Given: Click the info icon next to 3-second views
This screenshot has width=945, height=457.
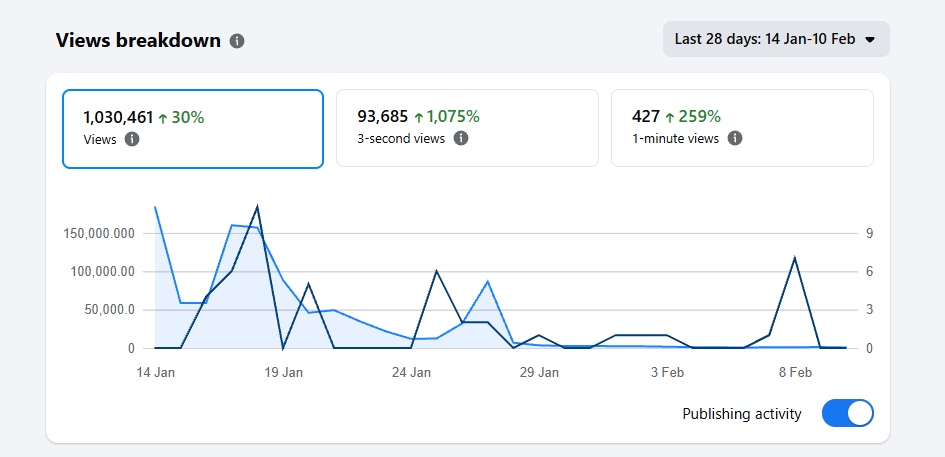Looking at the screenshot, I should [x=461, y=139].
